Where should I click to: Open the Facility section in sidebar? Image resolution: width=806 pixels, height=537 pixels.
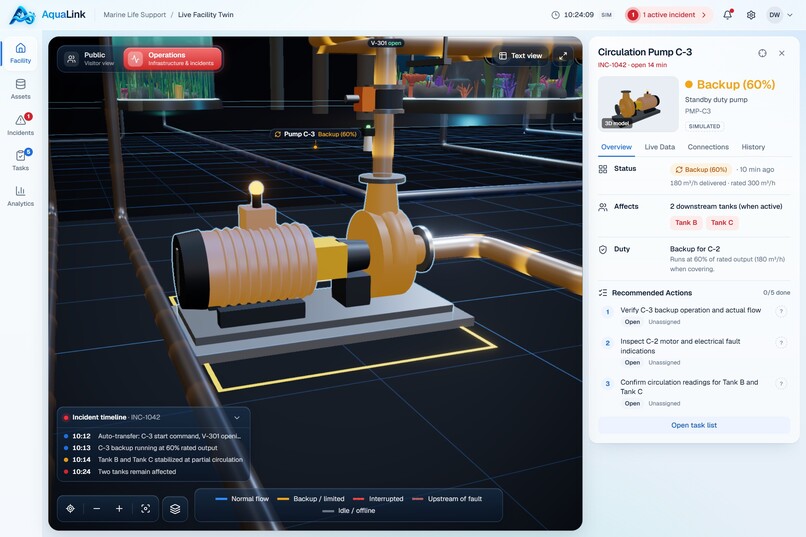[x=20, y=53]
